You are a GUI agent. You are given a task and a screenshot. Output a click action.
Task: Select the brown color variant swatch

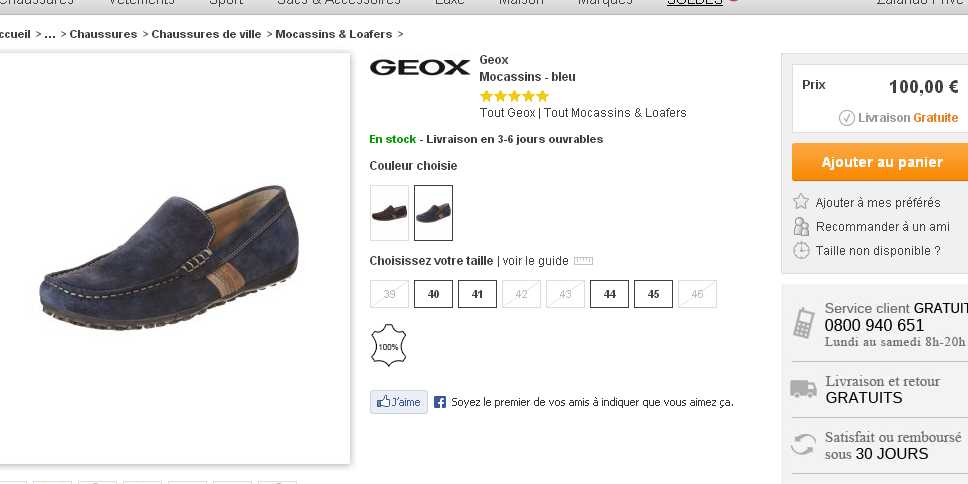[389, 213]
